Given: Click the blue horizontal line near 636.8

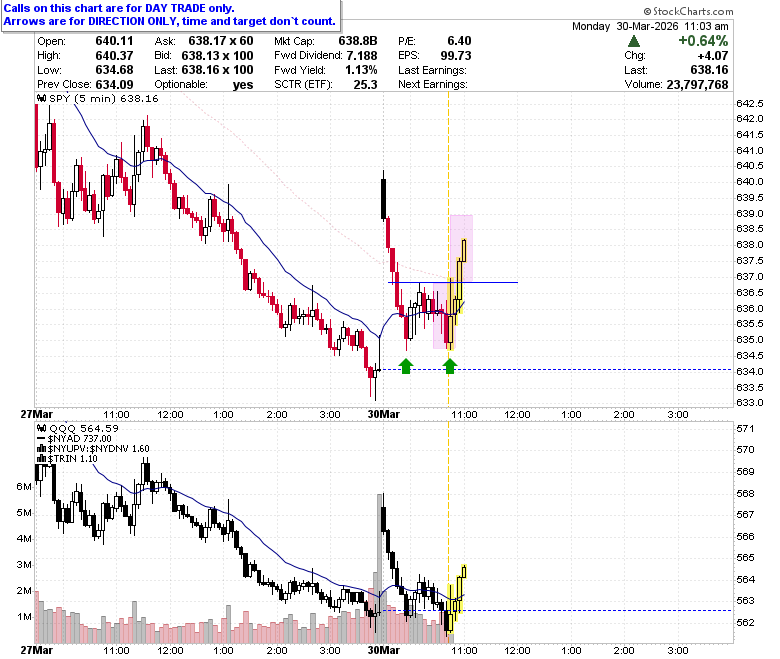Looking at the screenshot, I should 453,282.
